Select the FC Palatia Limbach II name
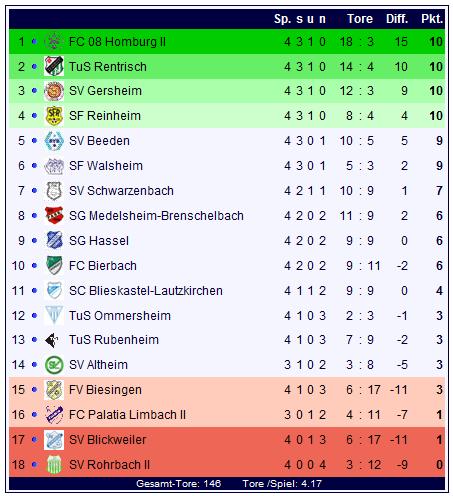Image resolution: width=453 pixels, height=496 pixels. click(x=127, y=415)
